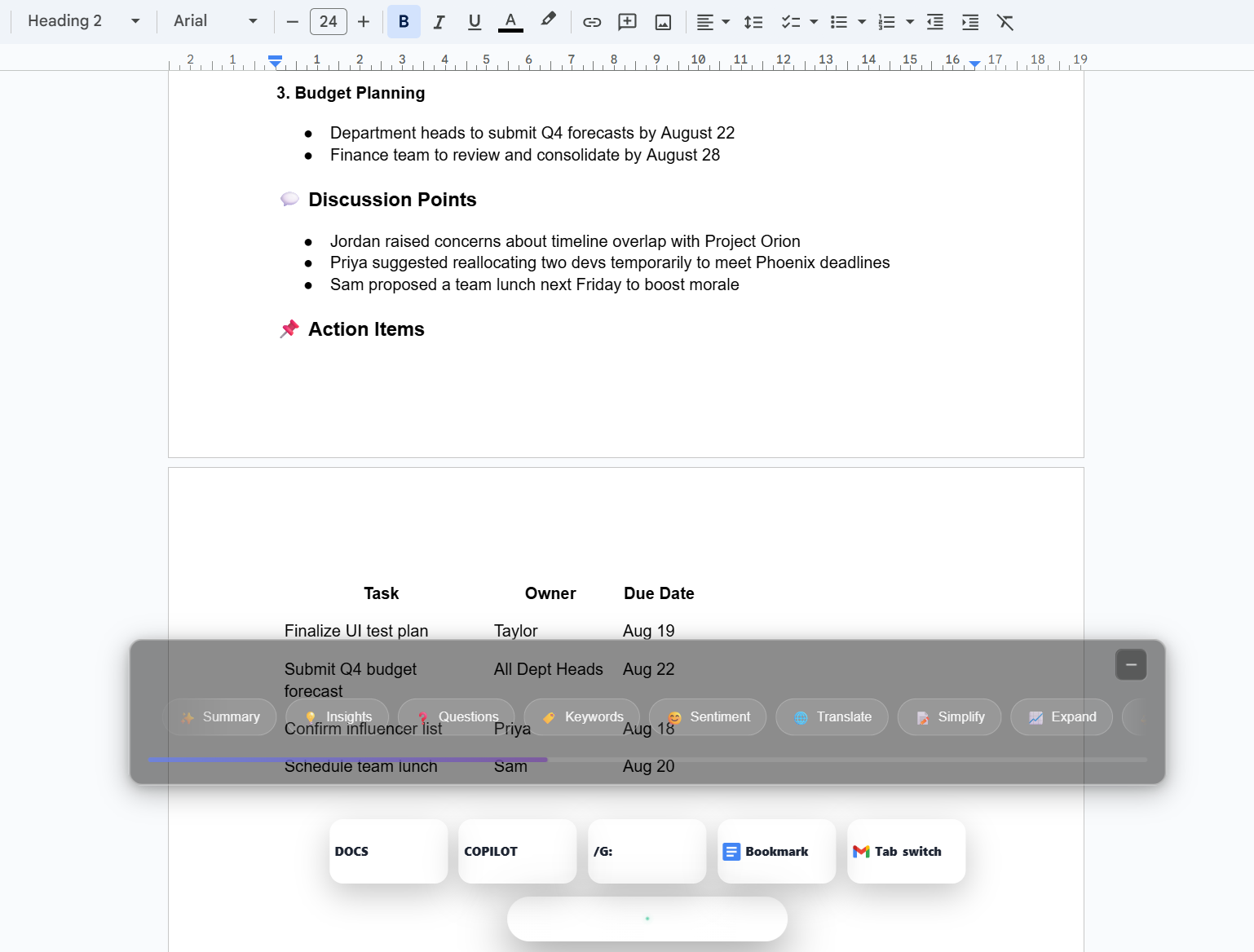Click the Translate chip

(832, 717)
